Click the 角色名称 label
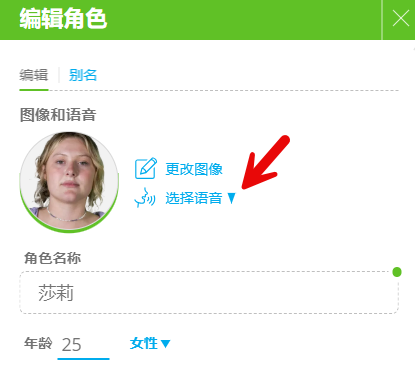The width and height of the screenshot is (415, 389). (52, 258)
